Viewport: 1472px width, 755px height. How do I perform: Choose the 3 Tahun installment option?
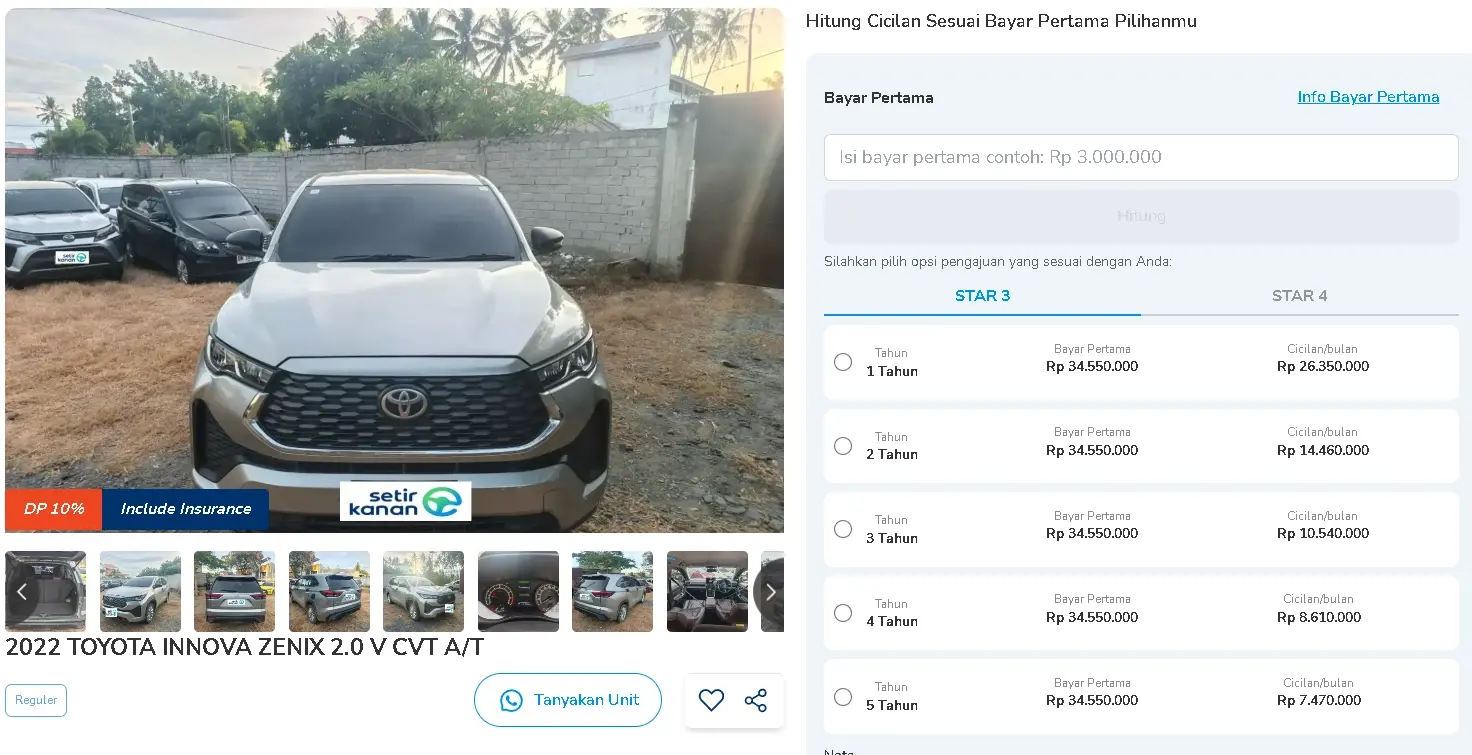(843, 529)
